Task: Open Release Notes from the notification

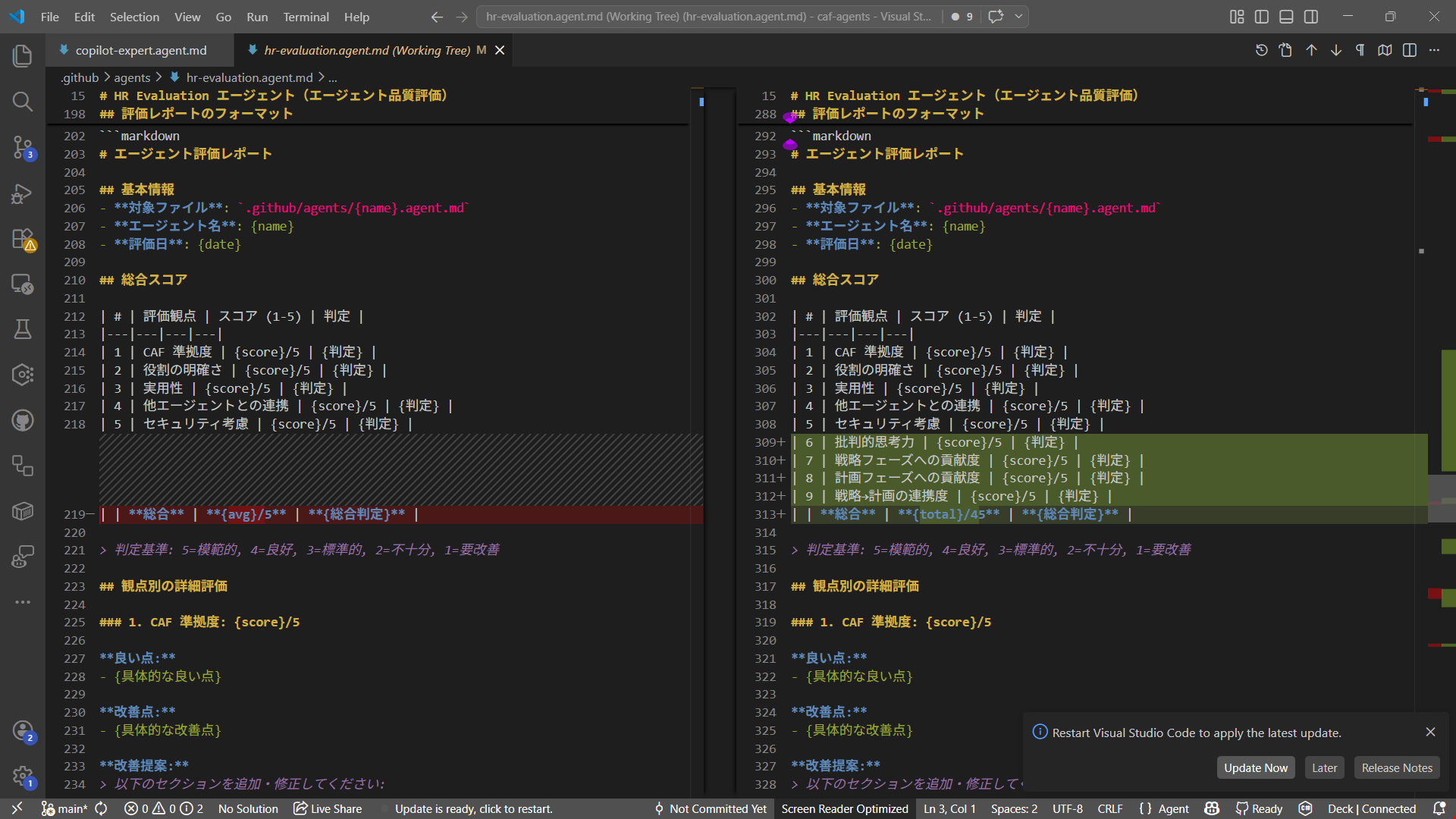Action: coord(1397,767)
